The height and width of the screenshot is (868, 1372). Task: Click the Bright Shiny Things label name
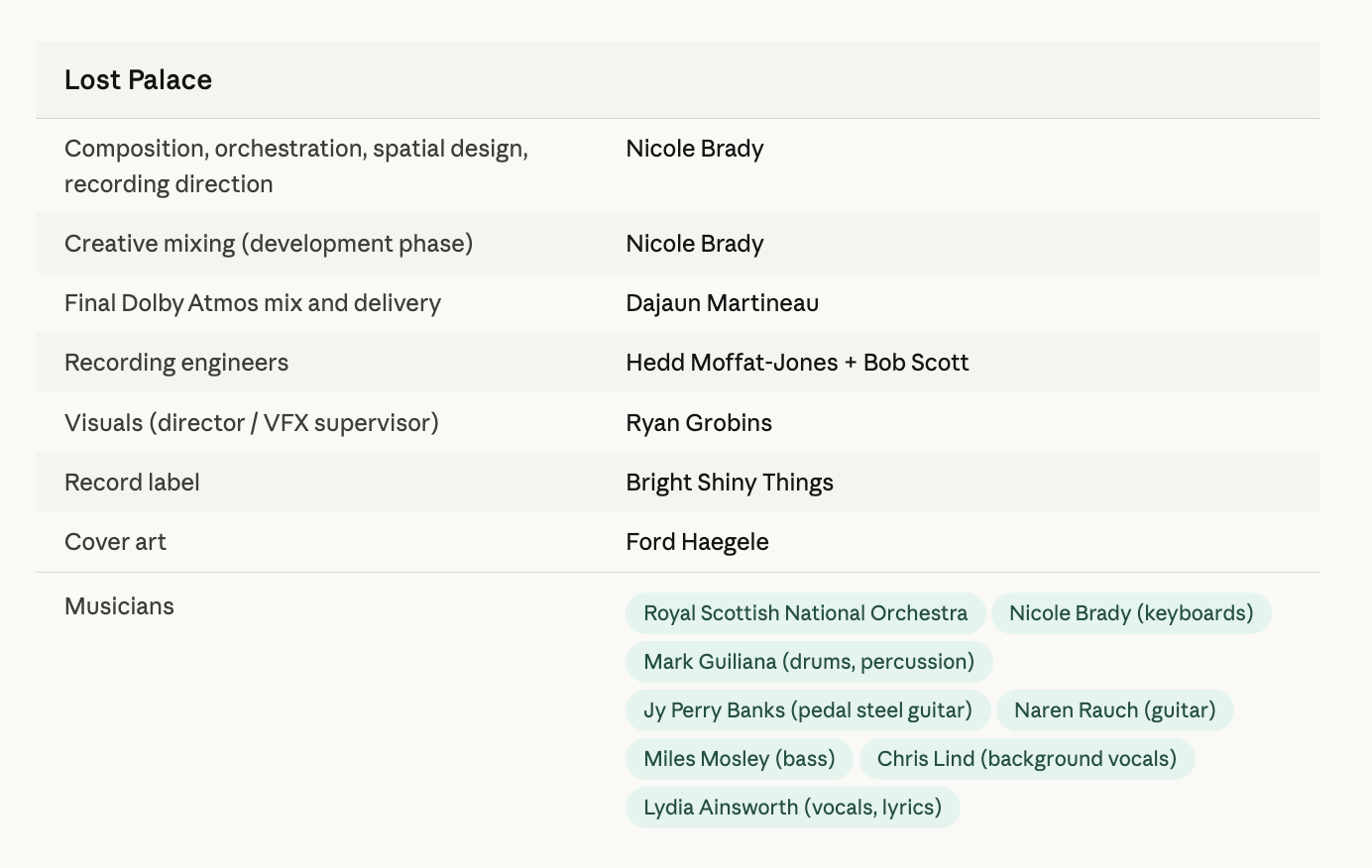tap(729, 483)
